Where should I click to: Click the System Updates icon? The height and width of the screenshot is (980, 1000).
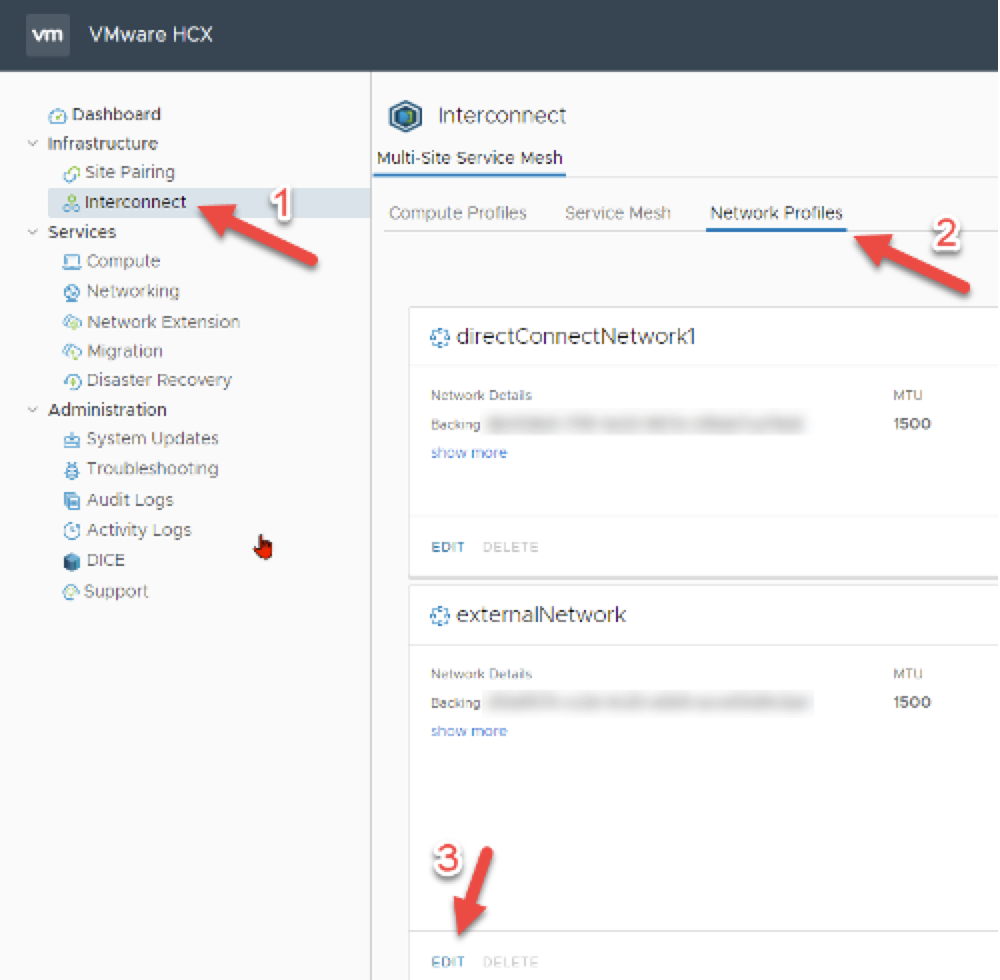pos(71,439)
